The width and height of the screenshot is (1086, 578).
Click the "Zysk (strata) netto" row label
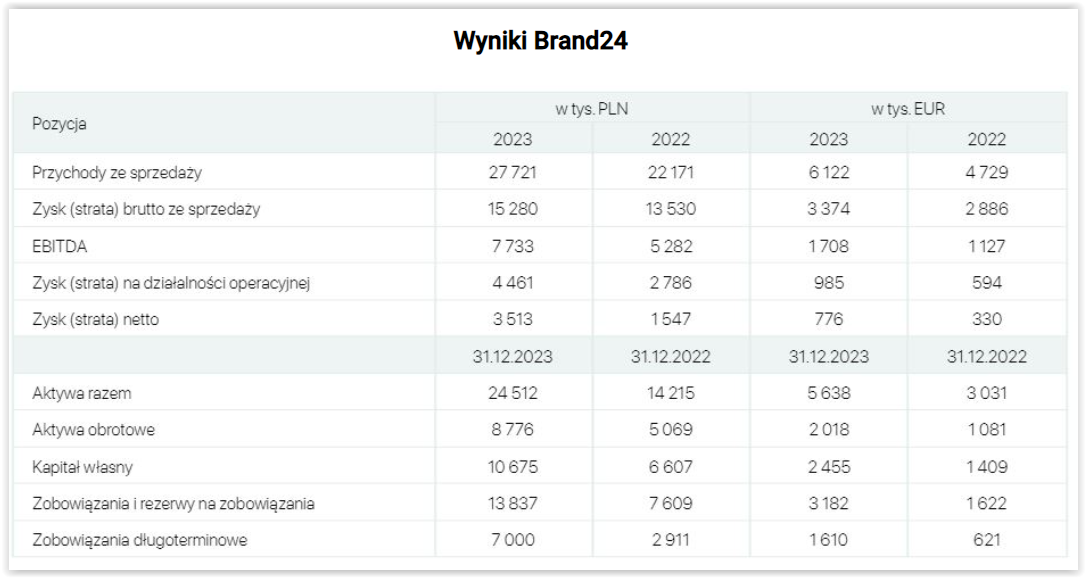[96, 319]
